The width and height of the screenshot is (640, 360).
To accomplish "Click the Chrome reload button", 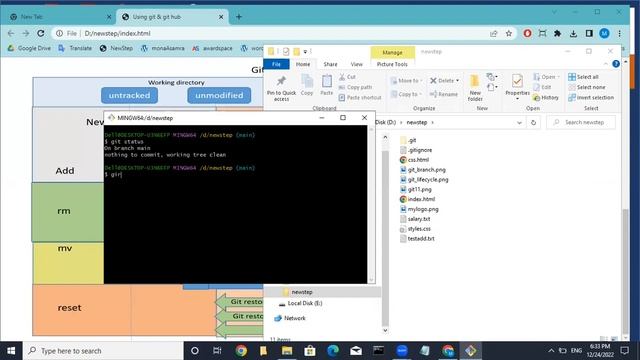I will (40, 33).
